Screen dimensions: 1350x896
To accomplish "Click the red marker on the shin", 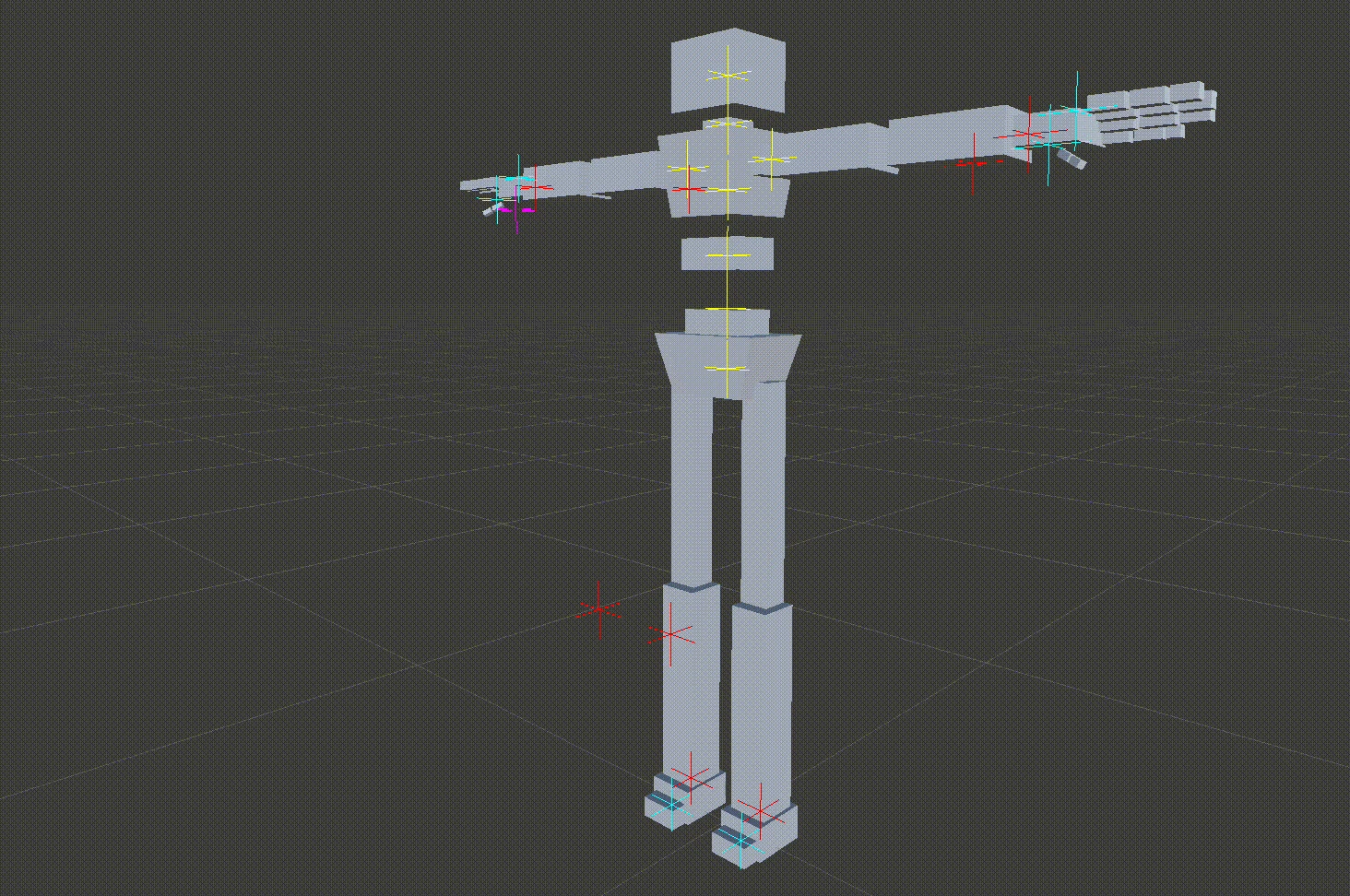I will tap(670, 634).
